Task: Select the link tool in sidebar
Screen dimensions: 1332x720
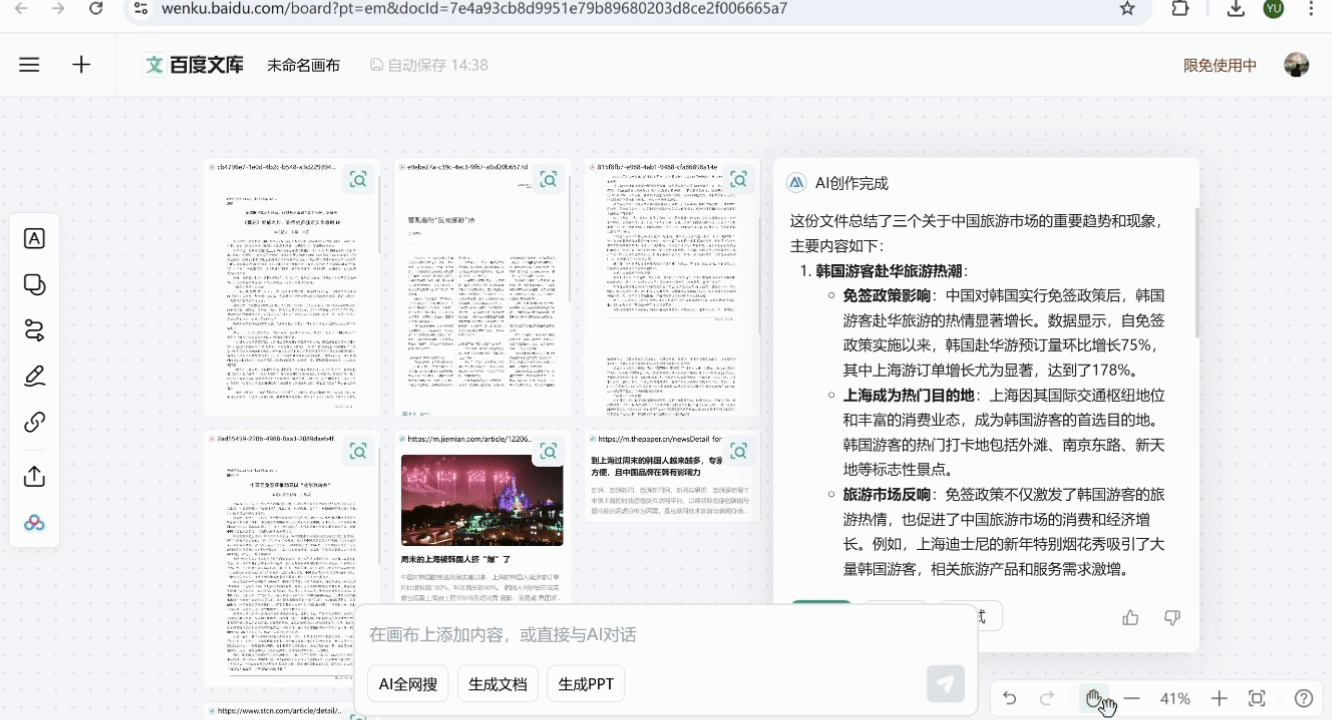Action: (x=34, y=422)
